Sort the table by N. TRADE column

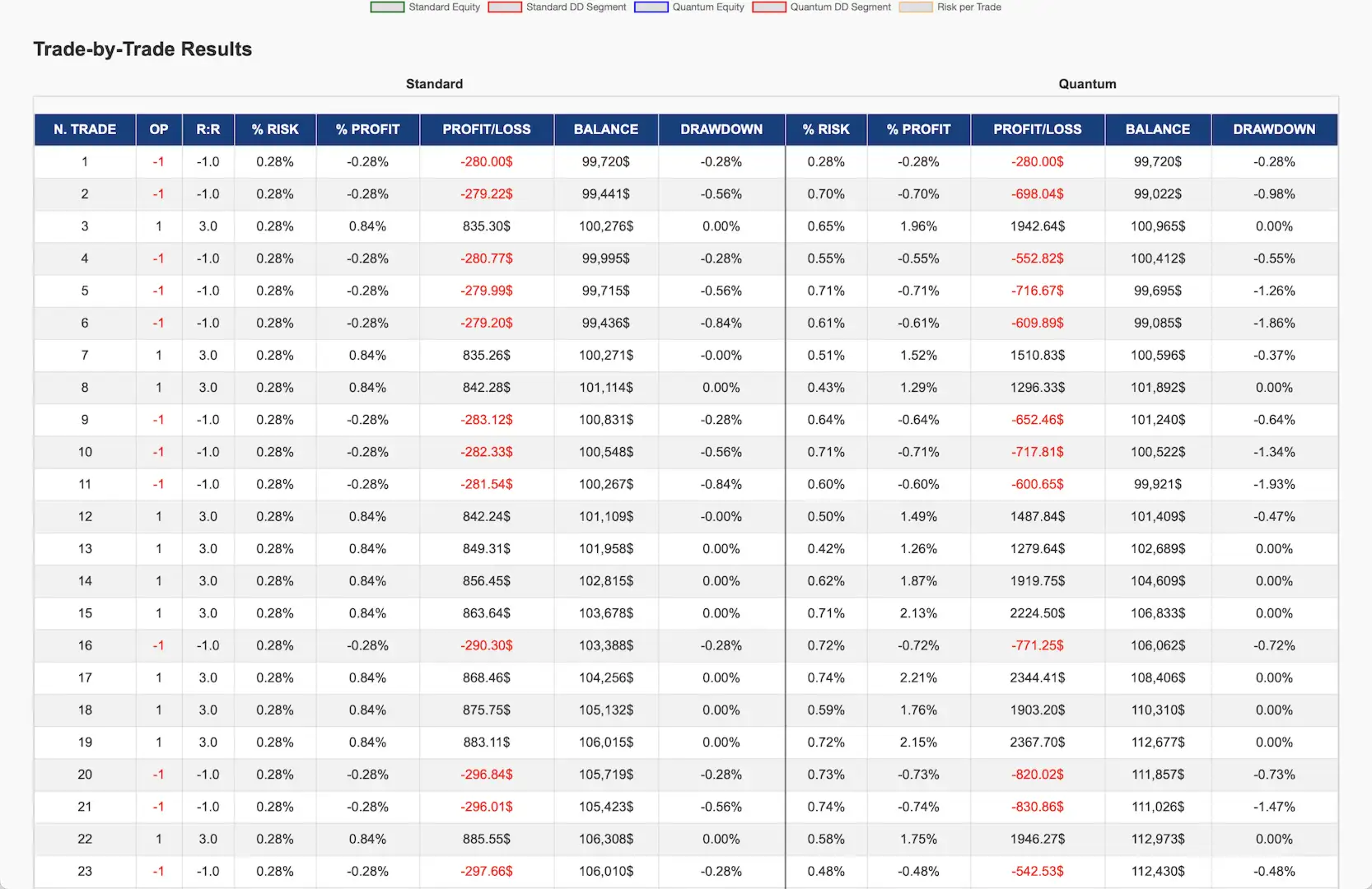click(84, 129)
